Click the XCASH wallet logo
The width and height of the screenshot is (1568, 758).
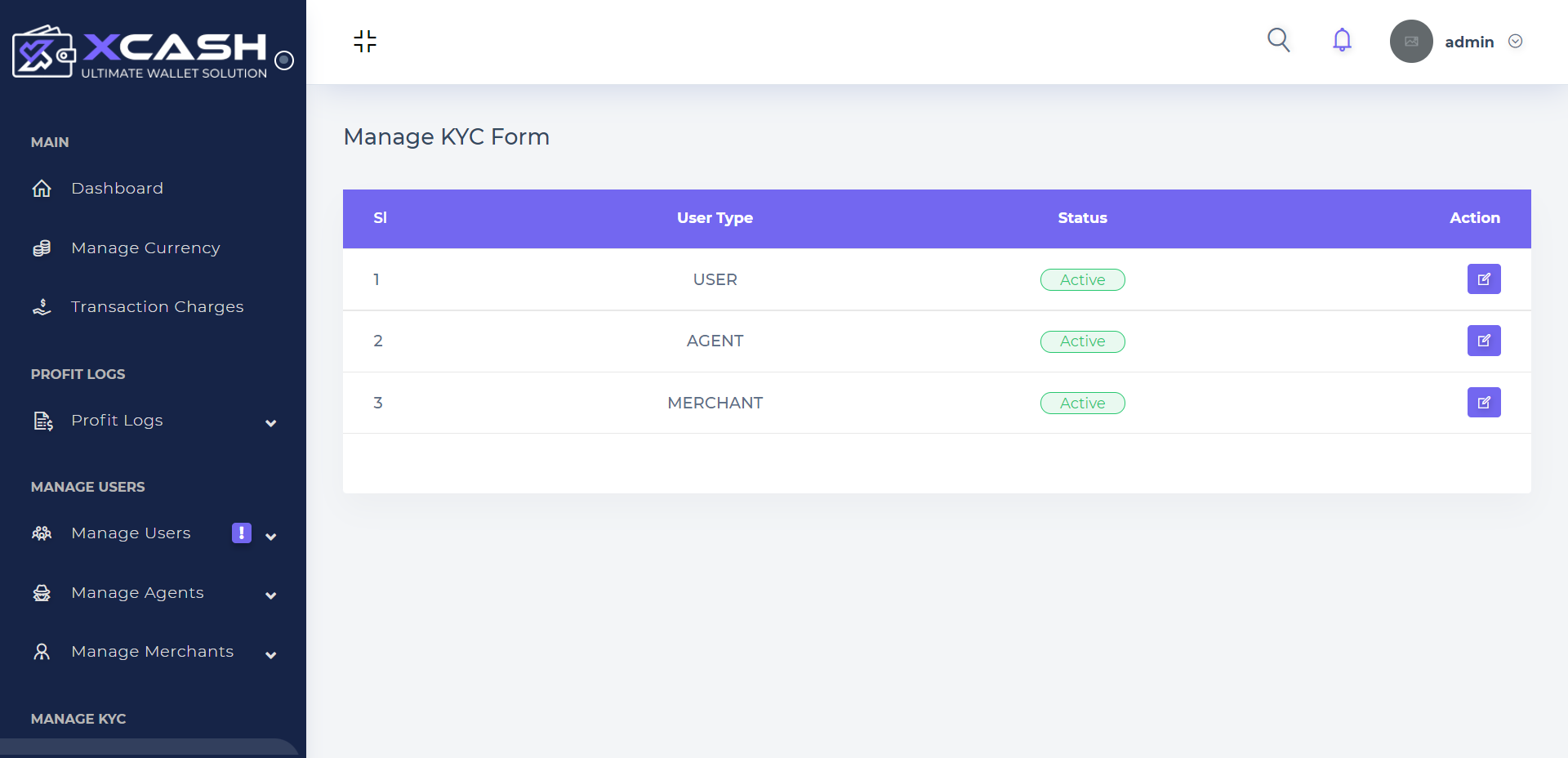pyautogui.click(x=139, y=51)
